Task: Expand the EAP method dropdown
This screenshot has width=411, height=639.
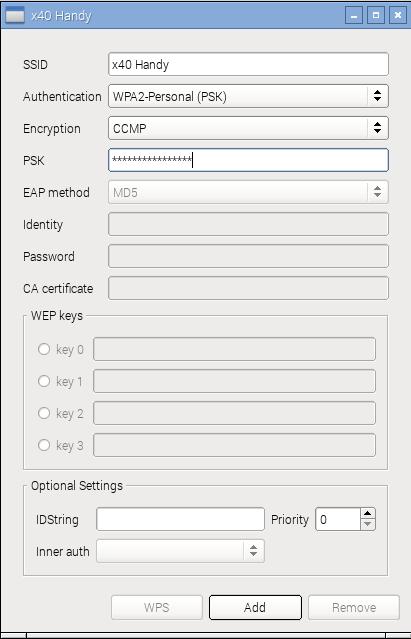Action: pyautogui.click(x=248, y=192)
